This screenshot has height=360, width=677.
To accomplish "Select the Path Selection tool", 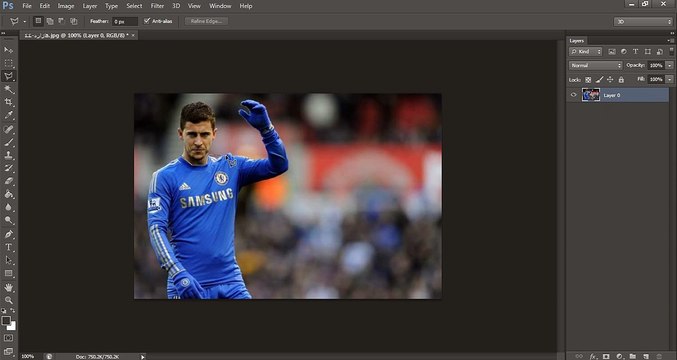I will [x=8, y=260].
